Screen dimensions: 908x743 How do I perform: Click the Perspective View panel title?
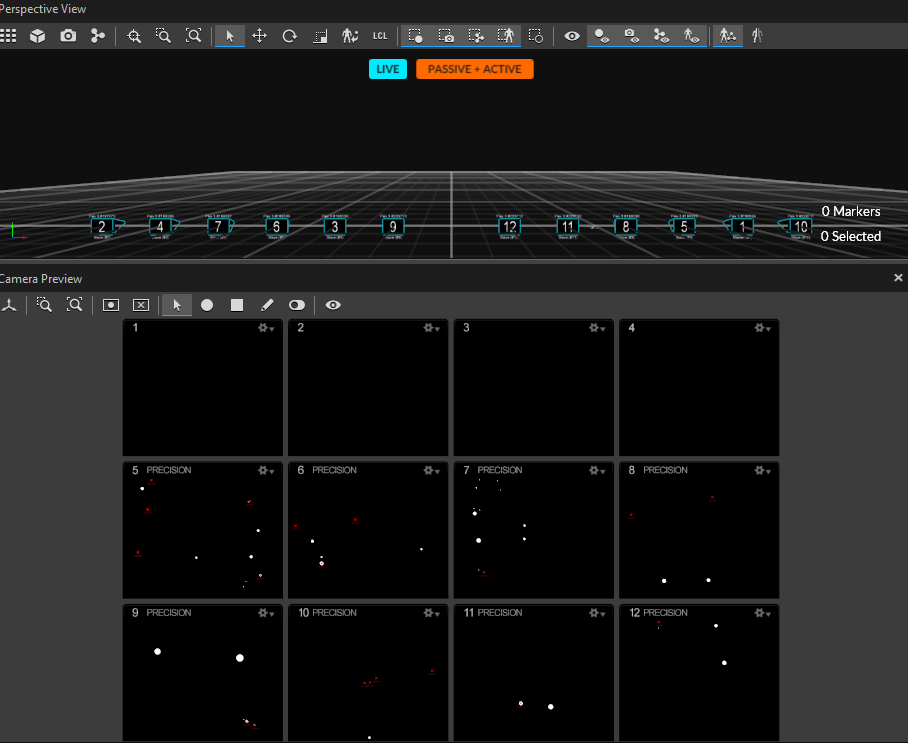pos(45,9)
